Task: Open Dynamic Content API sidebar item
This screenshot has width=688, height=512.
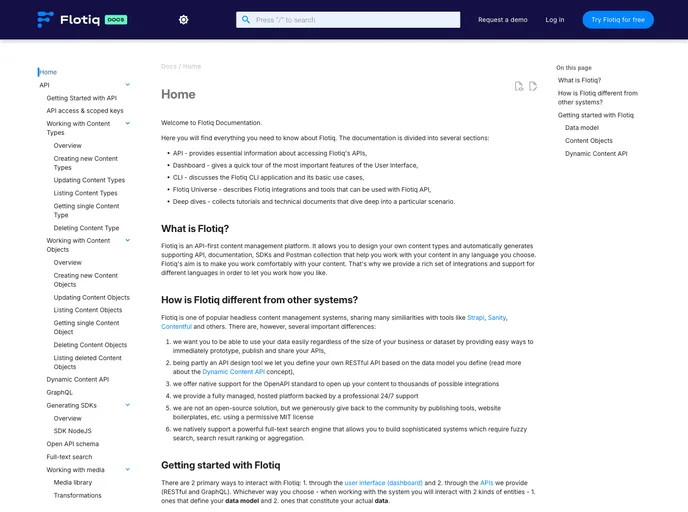Action: pyautogui.click(x=78, y=379)
